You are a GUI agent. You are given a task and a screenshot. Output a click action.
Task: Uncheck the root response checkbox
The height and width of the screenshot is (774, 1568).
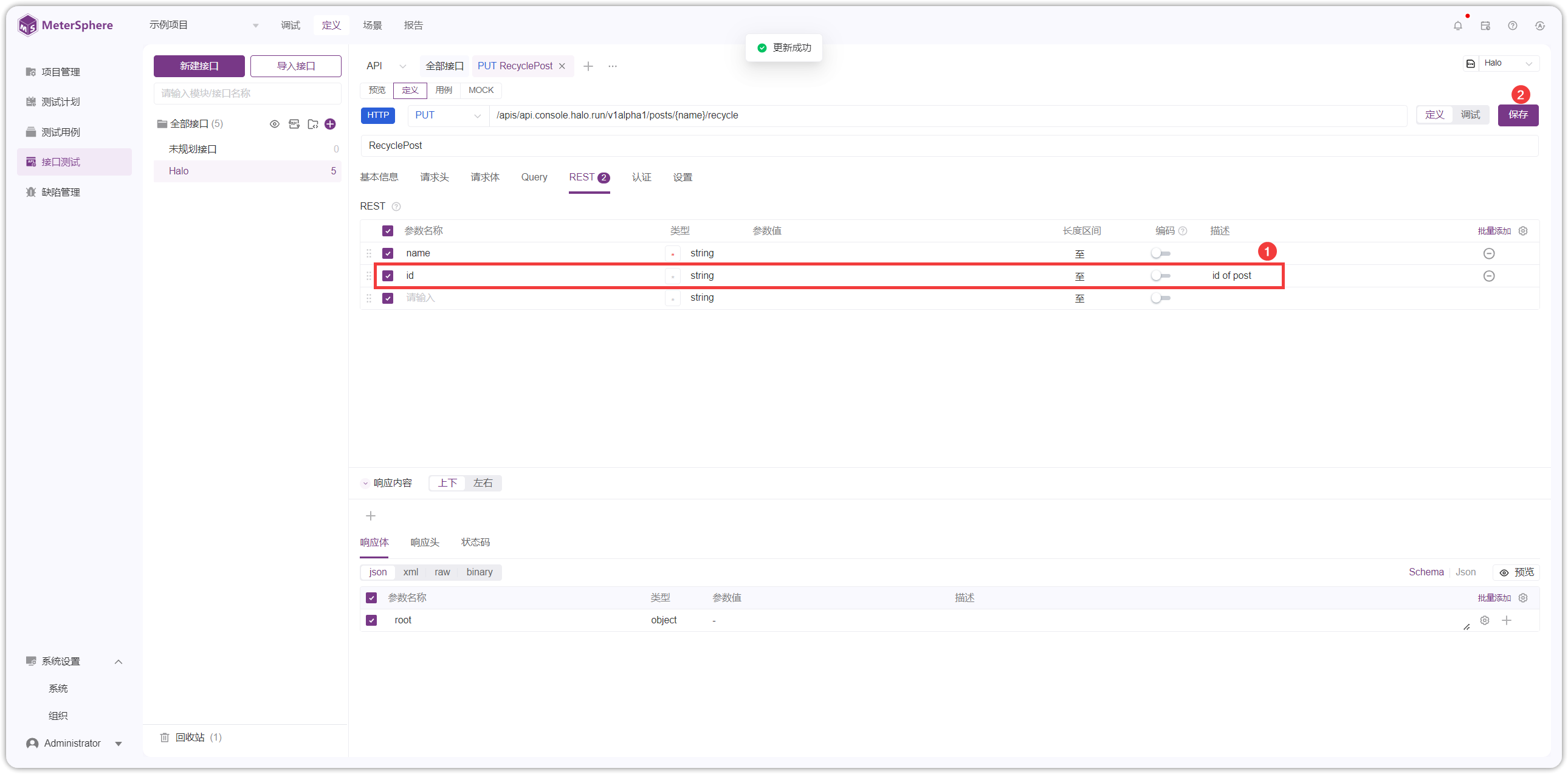371,620
